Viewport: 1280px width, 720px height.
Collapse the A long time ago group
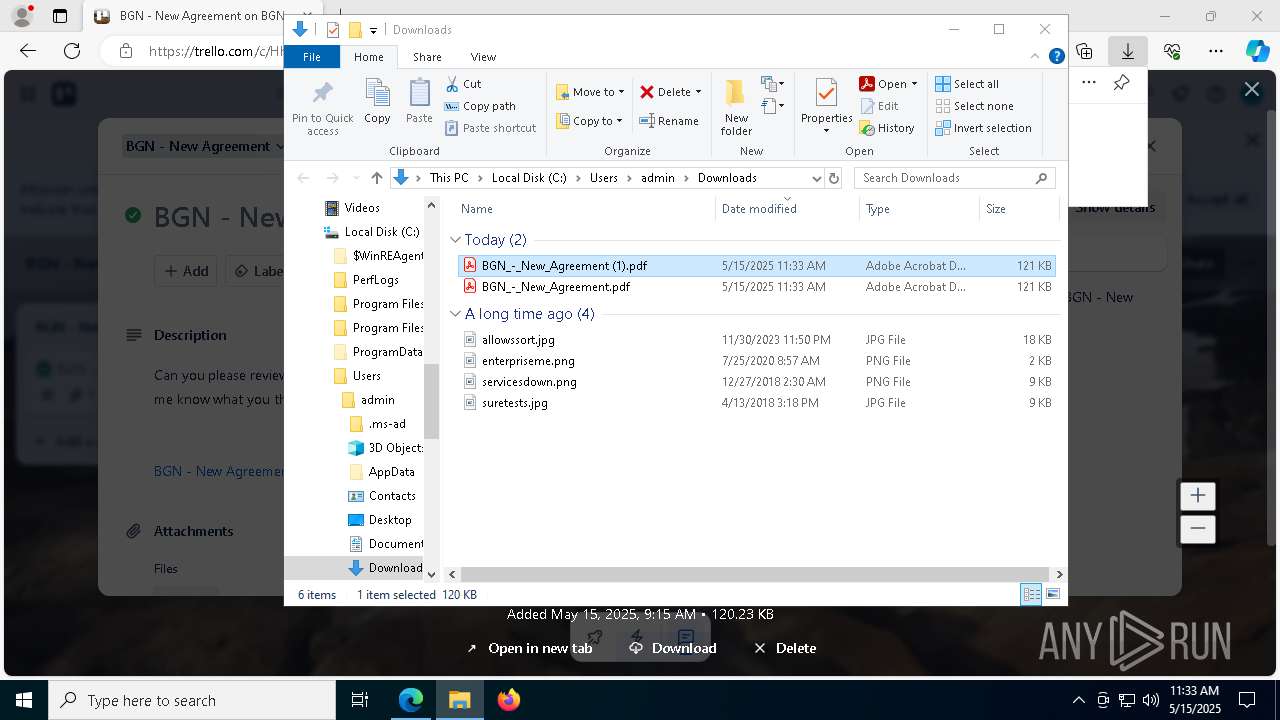[455, 314]
